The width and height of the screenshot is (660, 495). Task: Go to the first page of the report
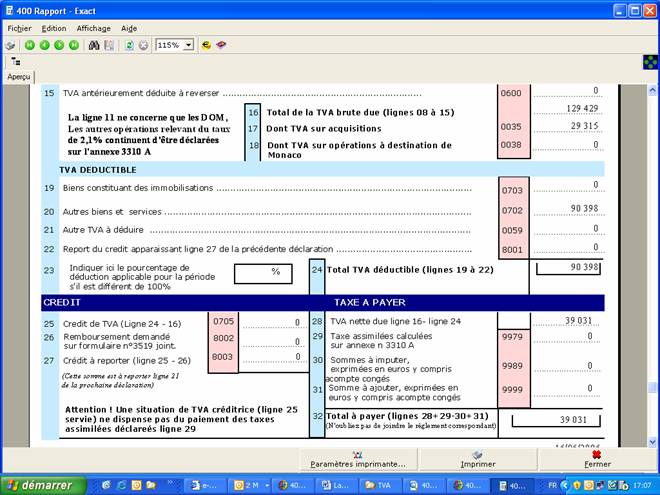click(30, 45)
